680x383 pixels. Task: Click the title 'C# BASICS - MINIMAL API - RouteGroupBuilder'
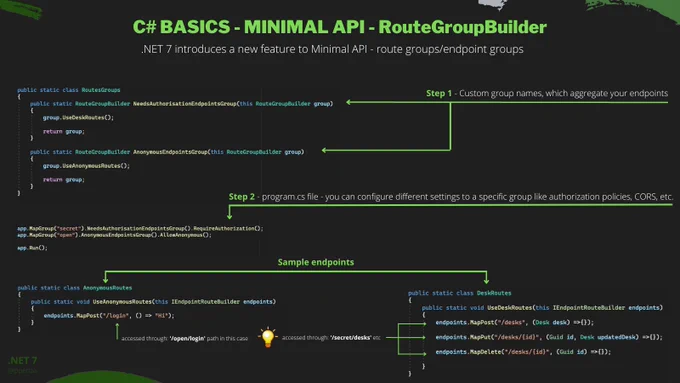pos(340,27)
